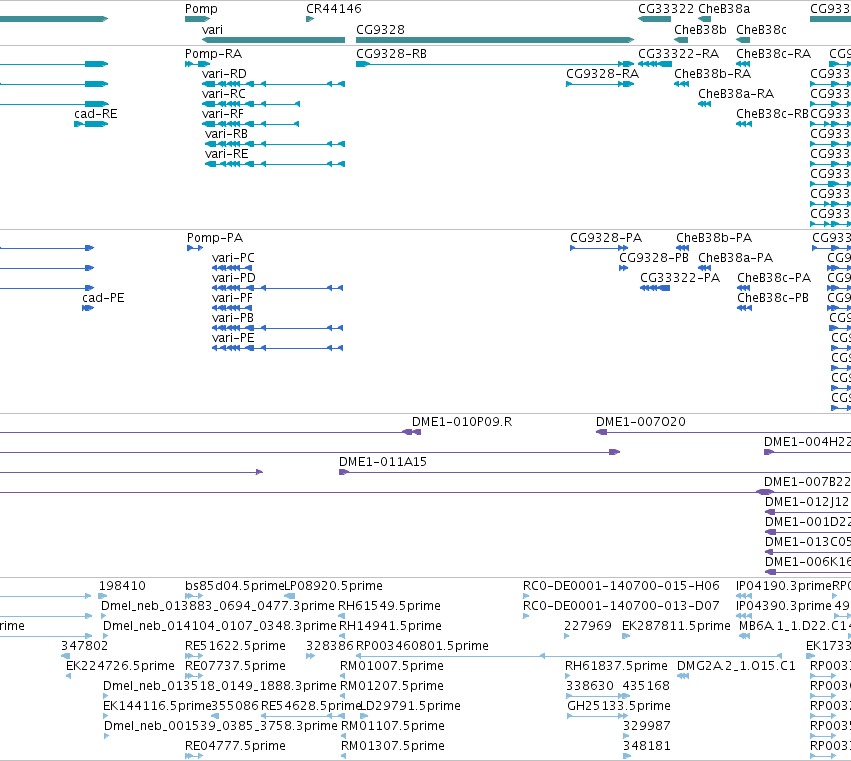The width and height of the screenshot is (851, 761).
Task: Select the DME1-007O20 clone label
Action: (x=640, y=422)
